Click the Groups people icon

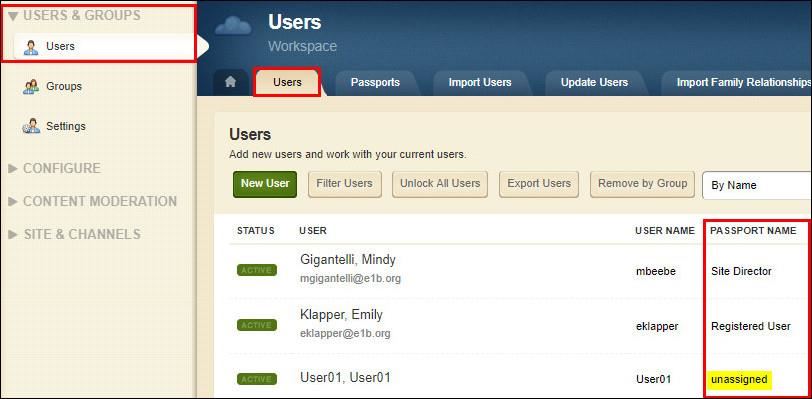point(31,87)
